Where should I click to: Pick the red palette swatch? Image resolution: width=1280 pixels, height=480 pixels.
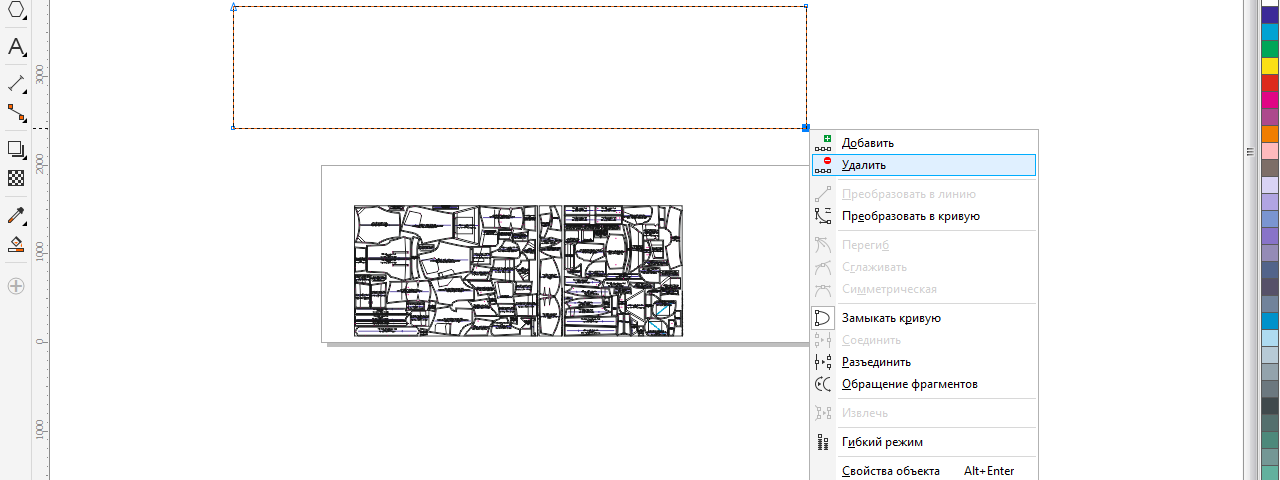(x=1269, y=83)
